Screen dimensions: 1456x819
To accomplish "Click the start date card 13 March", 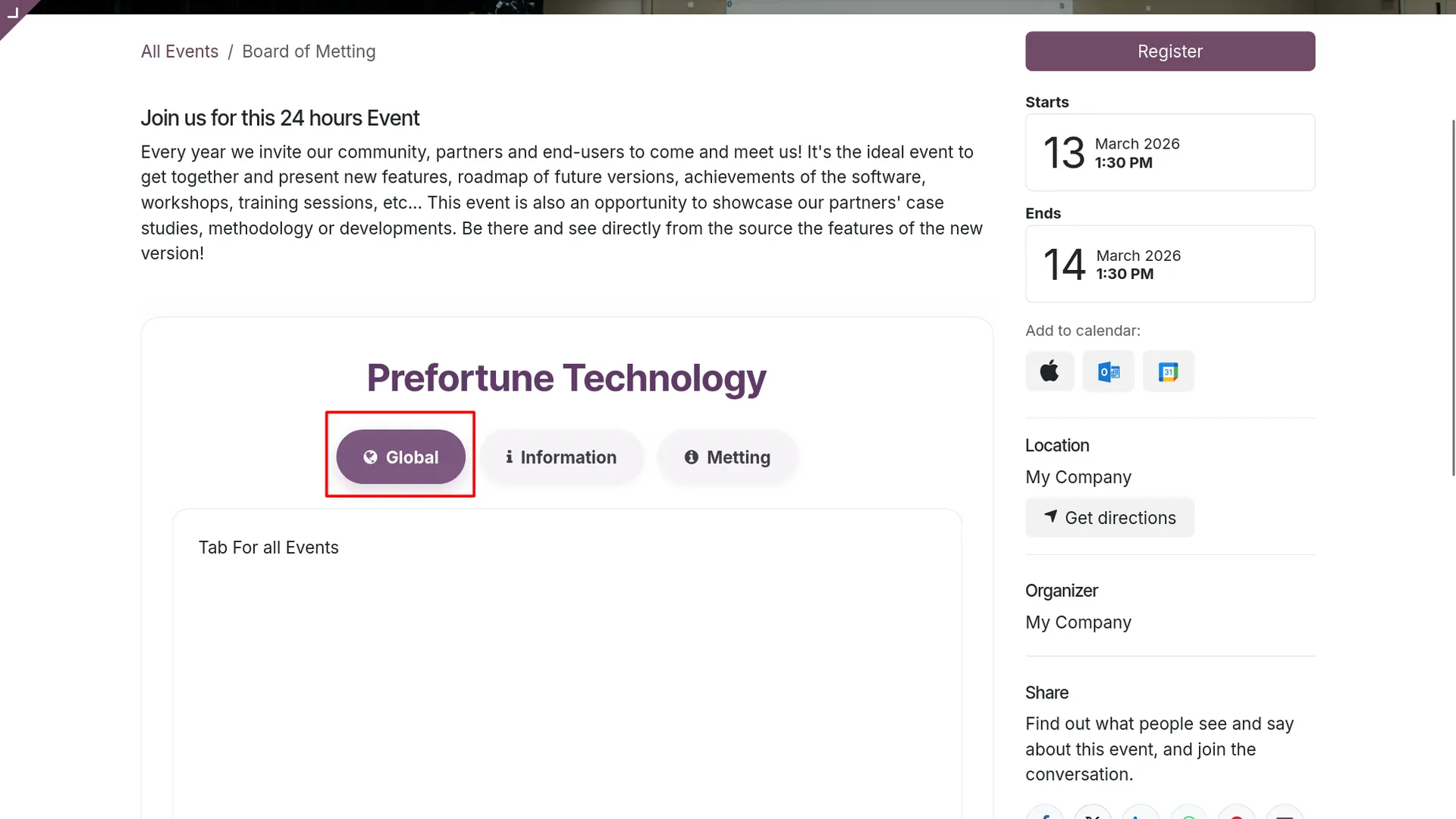I will tap(1170, 152).
